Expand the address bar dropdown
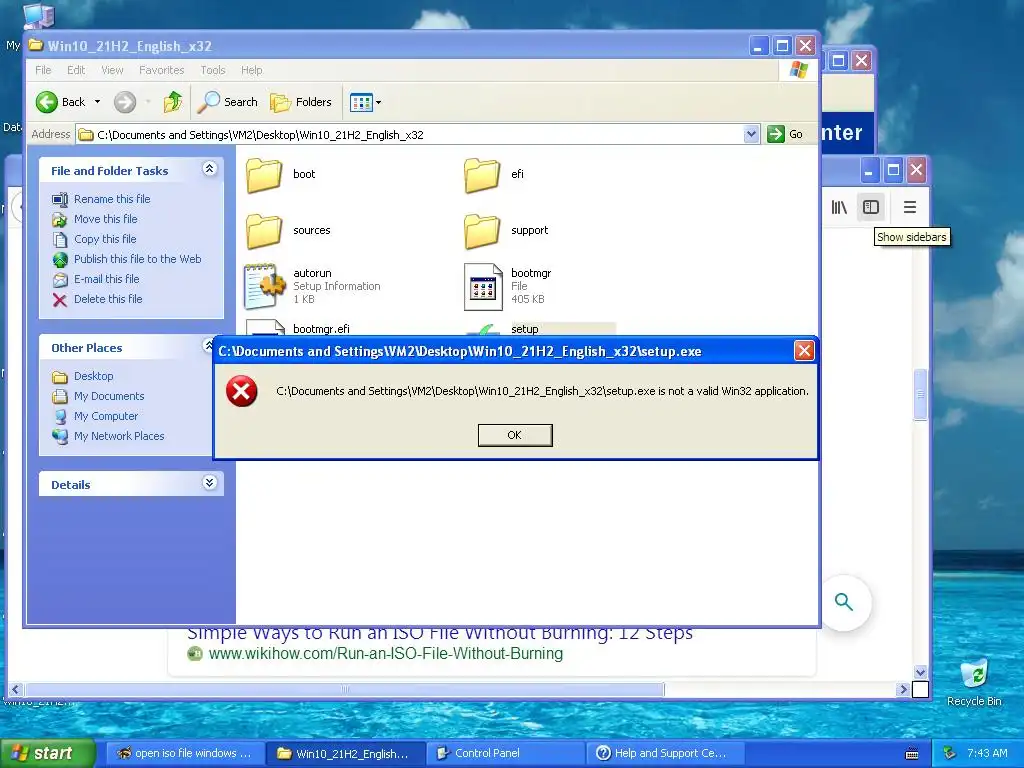This screenshot has width=1024, height=768. tap(751, 135)
